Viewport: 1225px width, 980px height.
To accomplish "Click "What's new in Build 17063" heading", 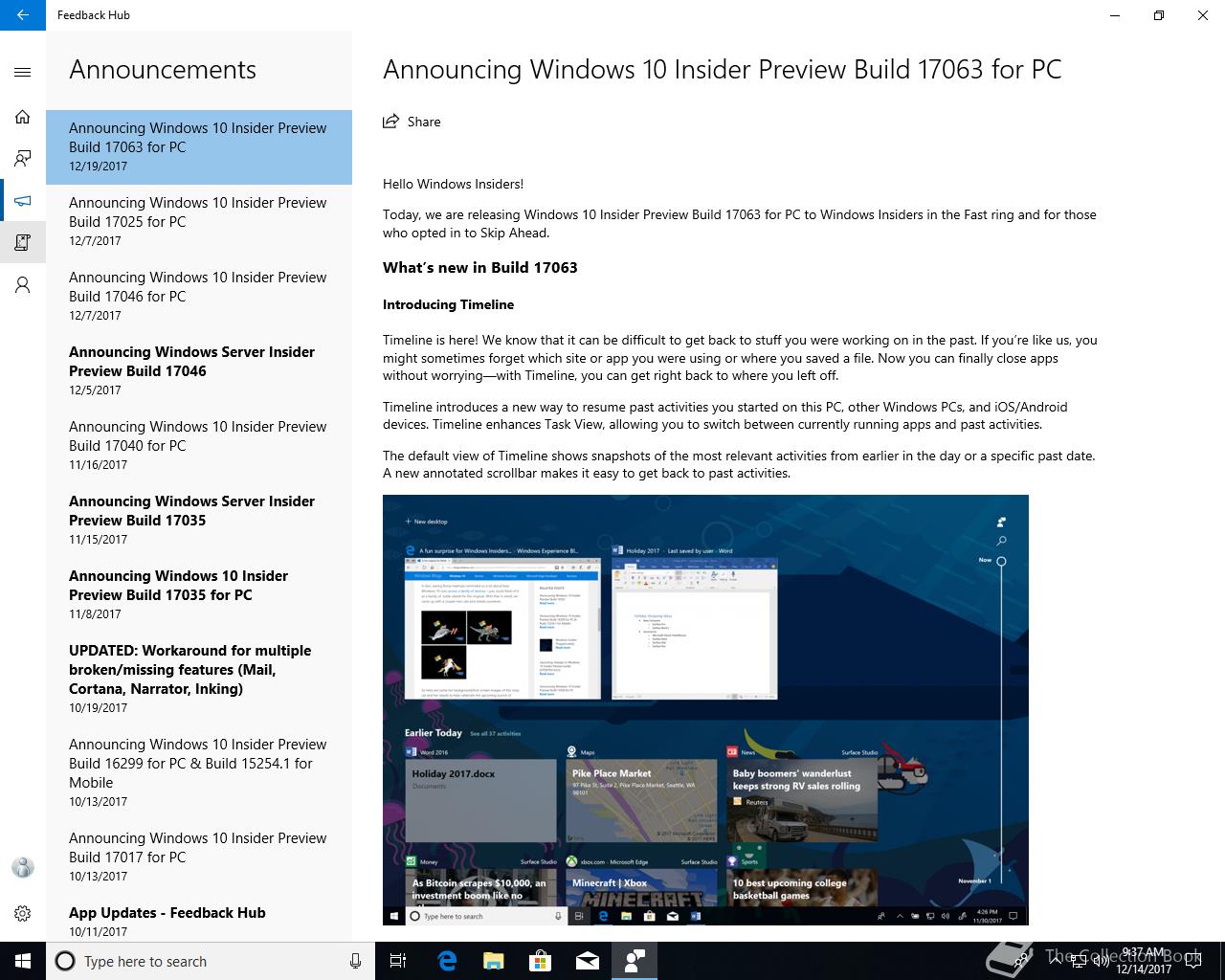I will coord(480,268).
